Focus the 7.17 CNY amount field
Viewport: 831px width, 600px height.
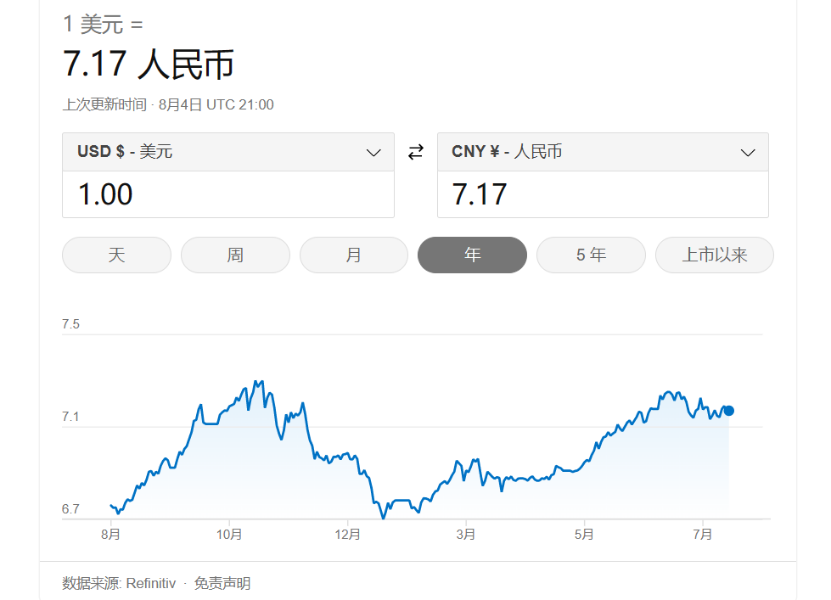click(602, 194)
